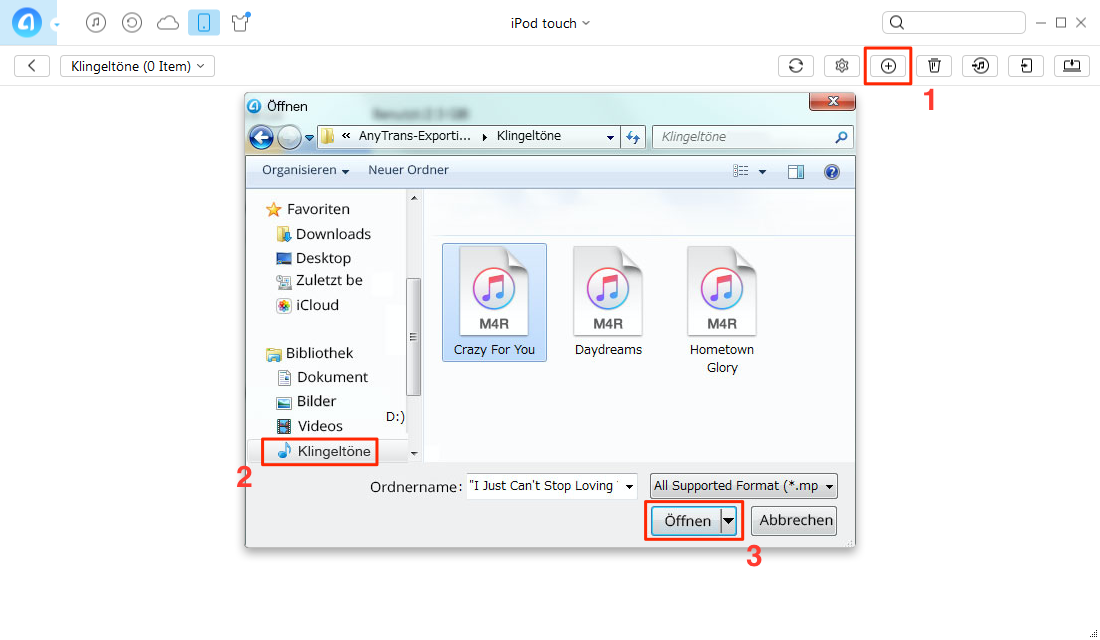This screenshot has width=1100, height=640.
Task: Select the Hometown Glory file
Action: [721, 311]
